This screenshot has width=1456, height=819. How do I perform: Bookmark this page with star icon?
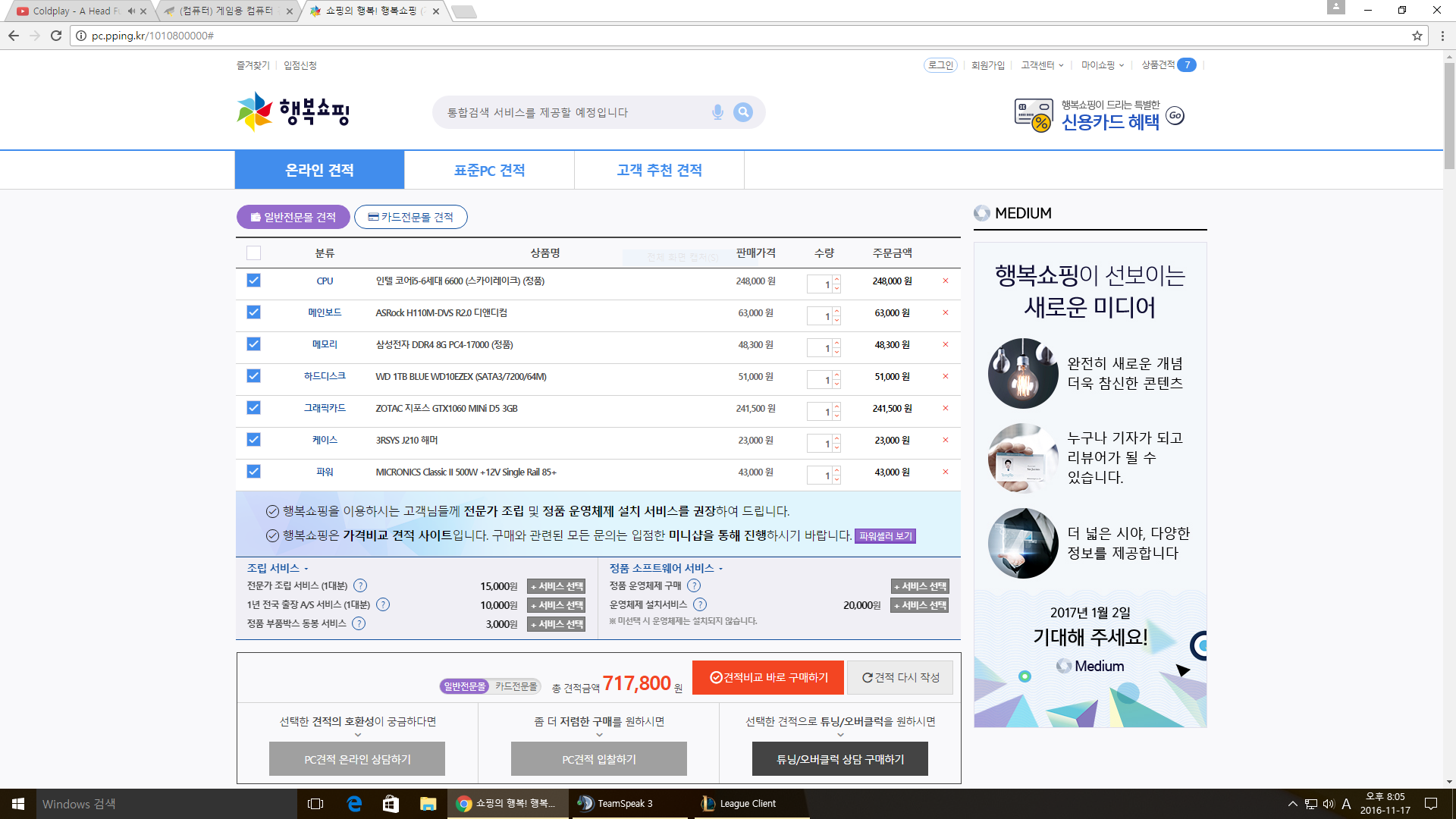(x=1417, y=36)
